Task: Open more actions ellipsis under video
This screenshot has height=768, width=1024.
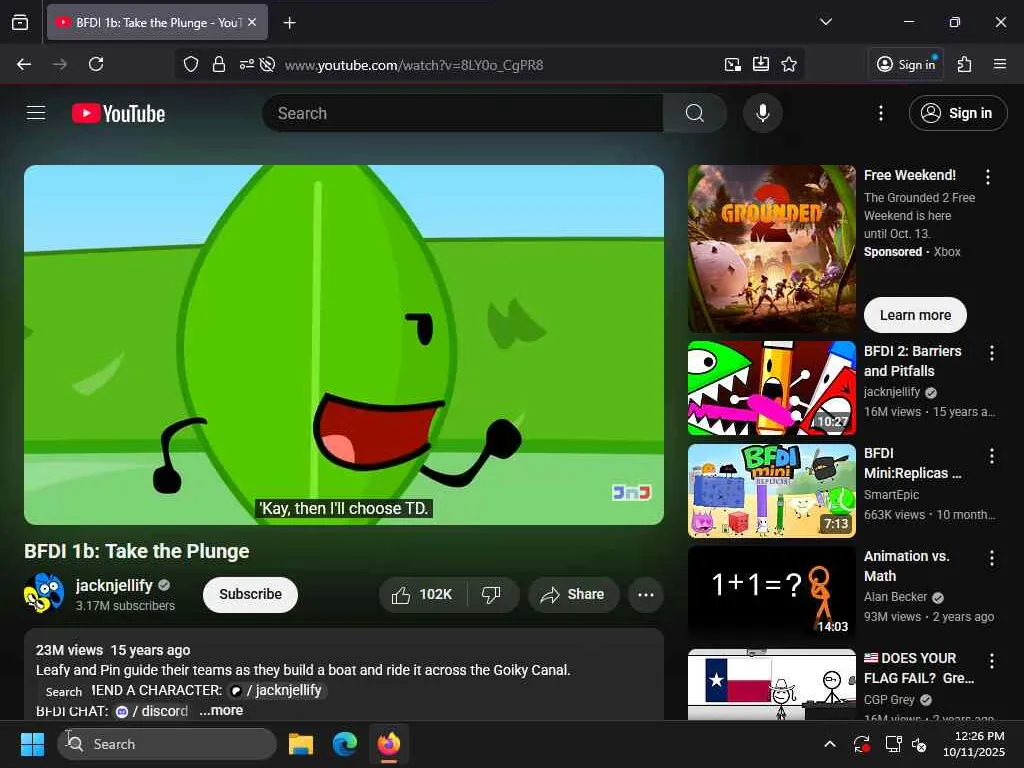Action: (x=646, y=594)
